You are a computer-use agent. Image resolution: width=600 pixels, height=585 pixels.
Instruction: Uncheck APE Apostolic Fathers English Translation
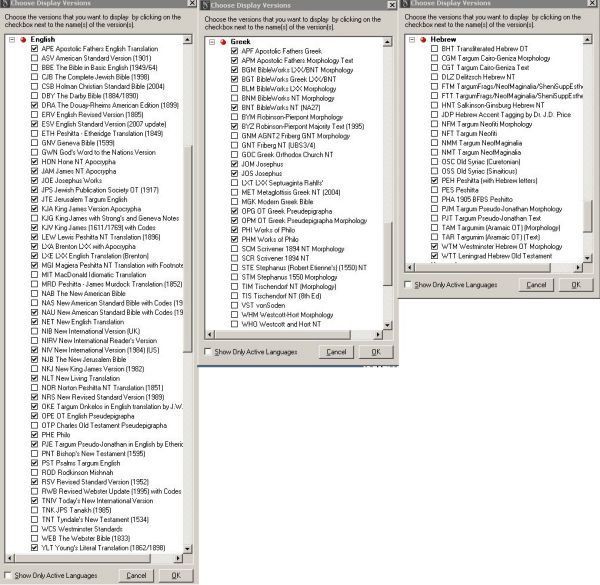point(34,49)
